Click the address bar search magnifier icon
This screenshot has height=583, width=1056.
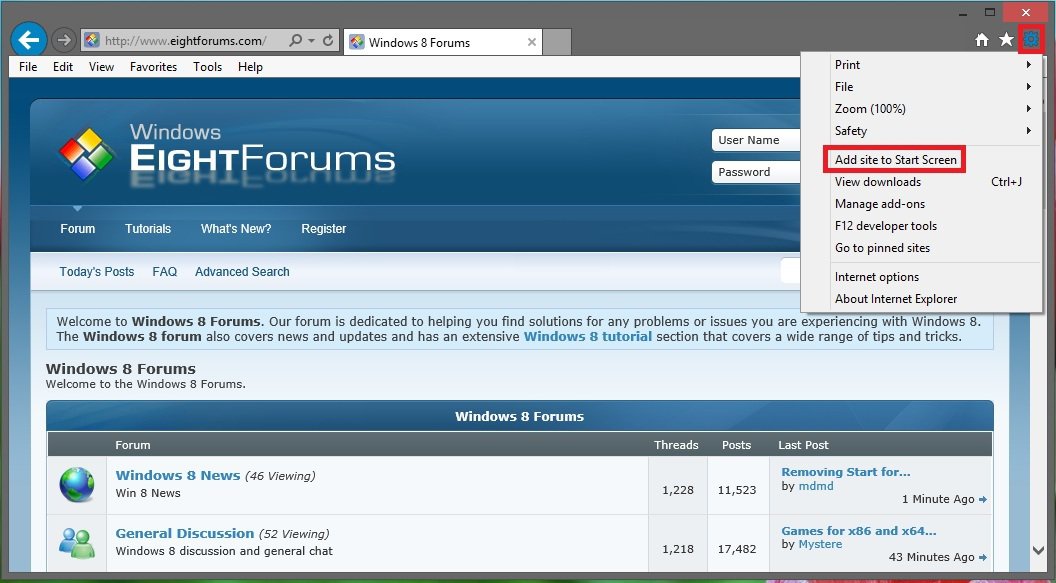pos(295,41)
